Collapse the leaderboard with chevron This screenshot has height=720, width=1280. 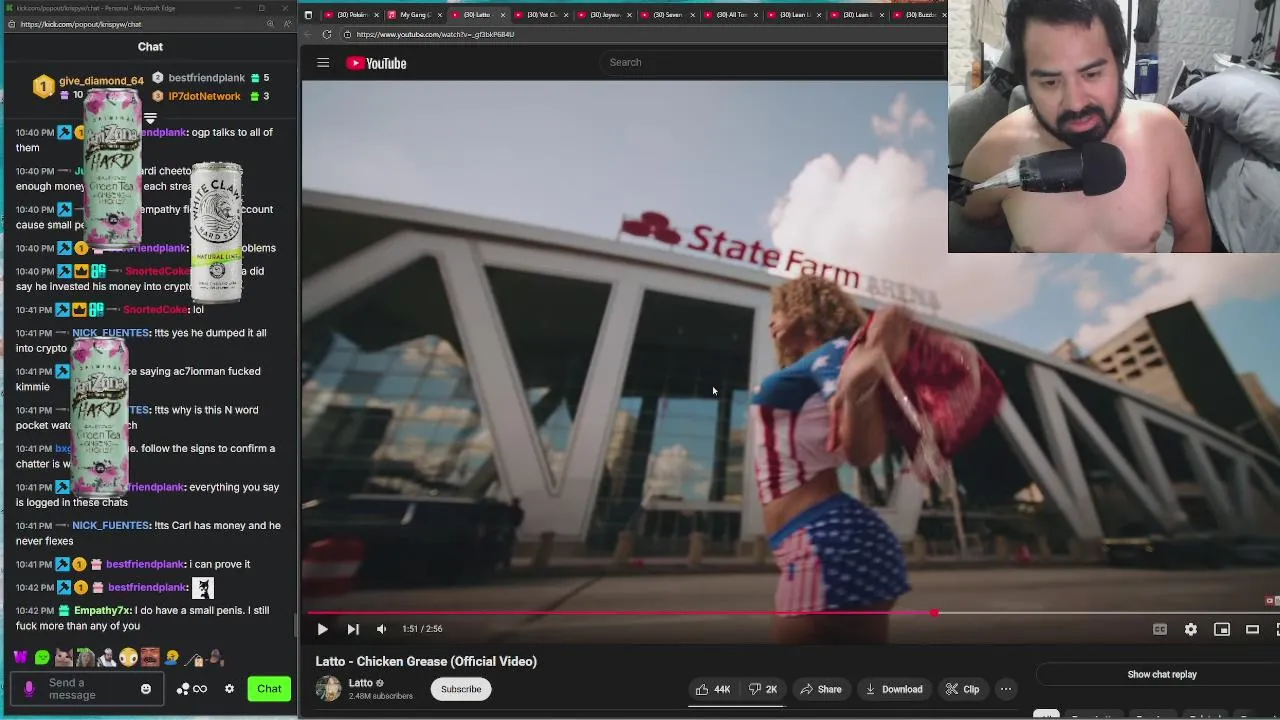pos(150,119)
